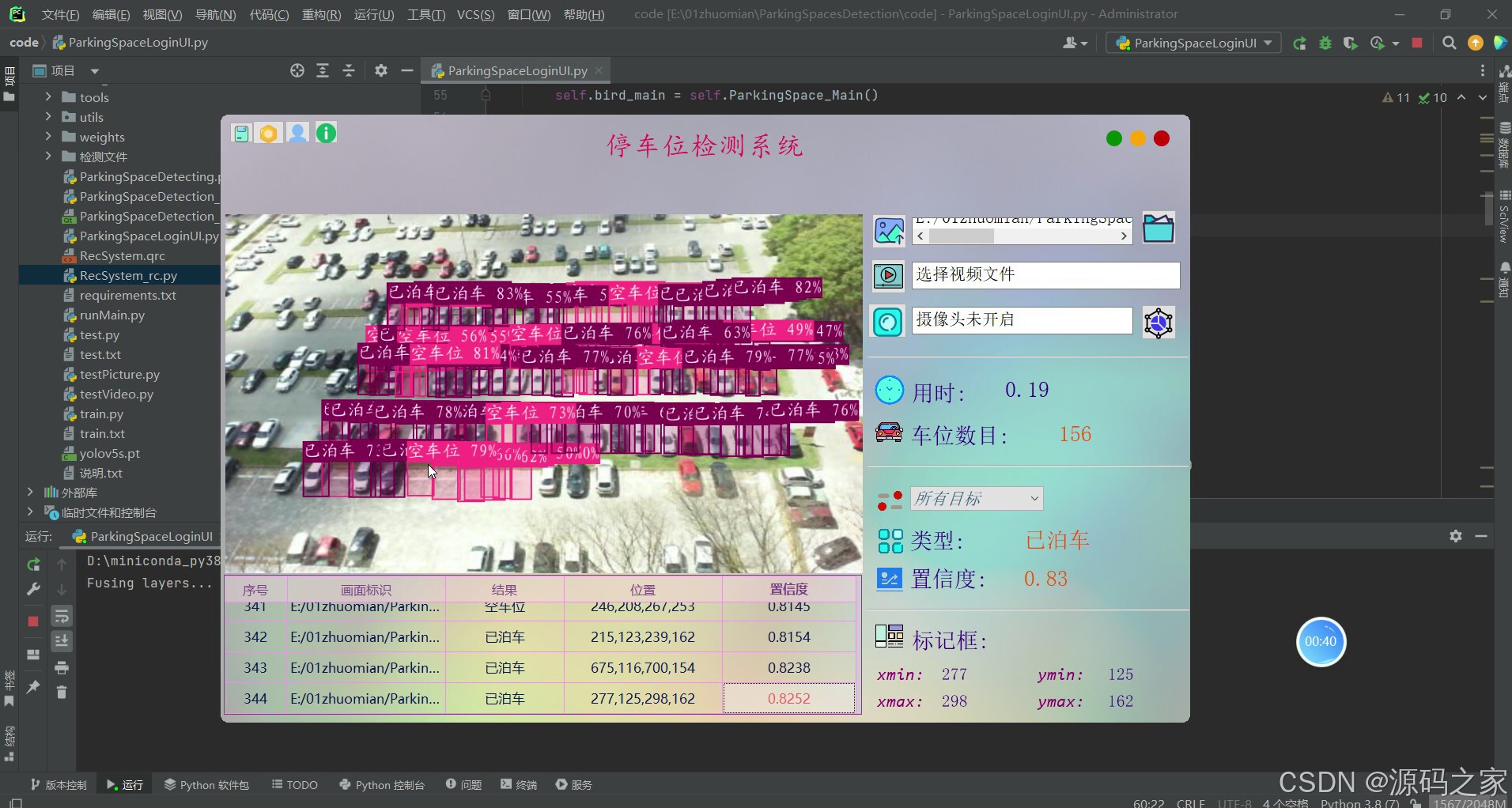Click the stop icon in run panel
The width and height of the screenshot is (1512, 808).
[x=33, y=621]
